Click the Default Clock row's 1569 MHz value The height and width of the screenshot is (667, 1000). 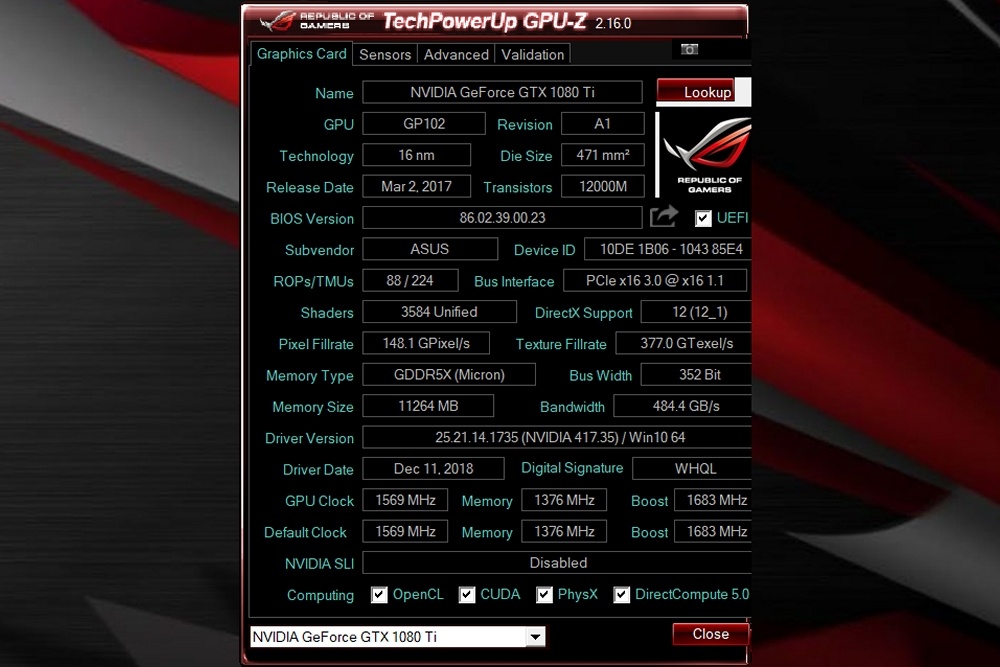(405, 531)
